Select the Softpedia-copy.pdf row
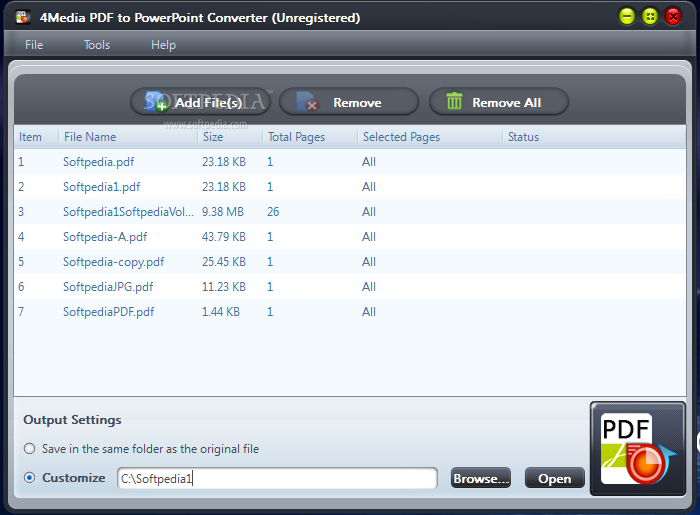 pos(350,262)
